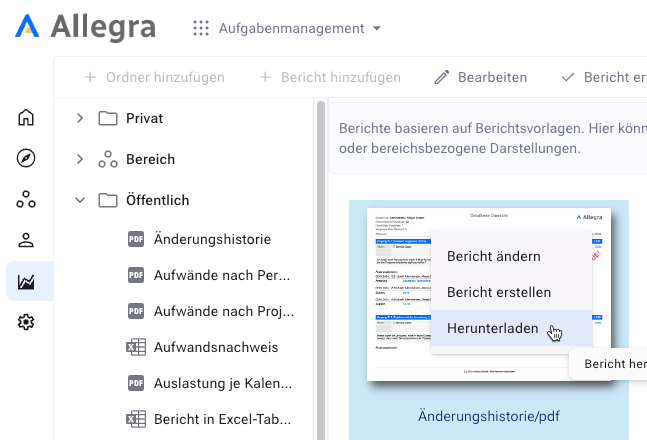Click the Bearbeiten toolbar button
The width and height of the screenshot is (647, 440).
coord(483,77)
